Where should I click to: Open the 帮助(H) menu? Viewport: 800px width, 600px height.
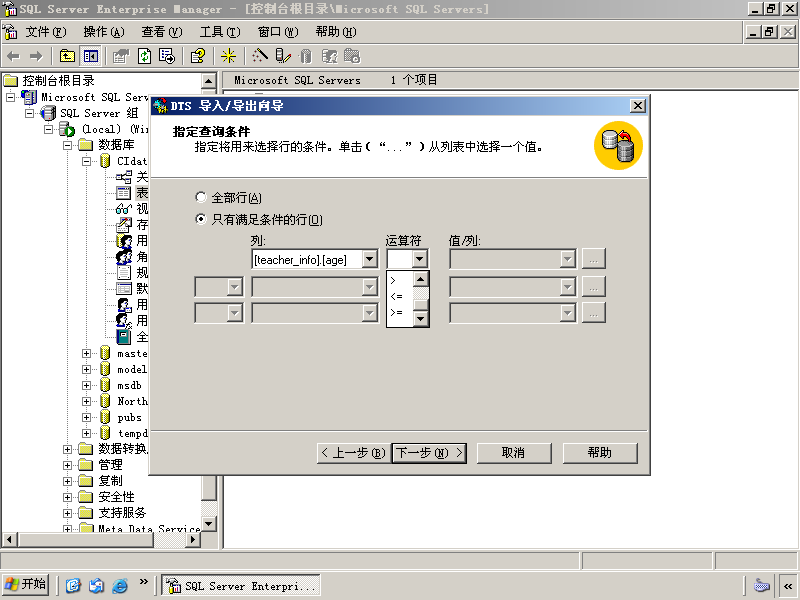[x=336, y=32]
